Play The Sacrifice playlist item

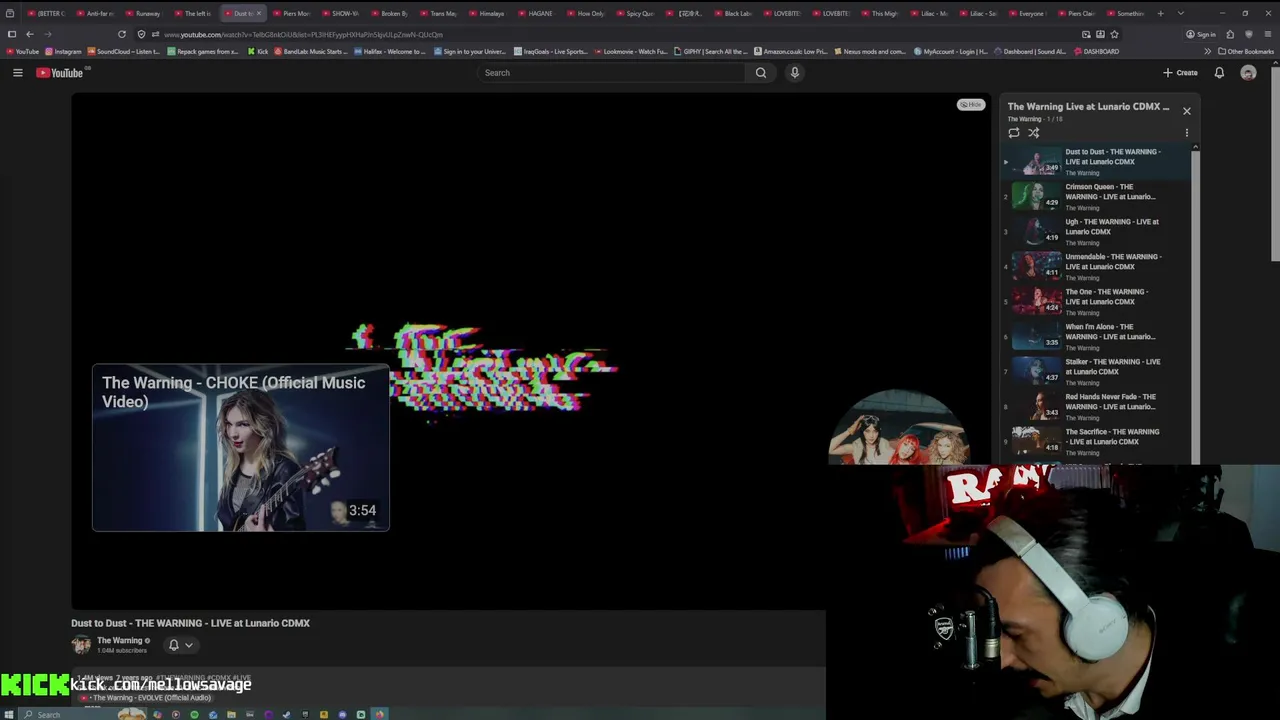pos(1096,442)
